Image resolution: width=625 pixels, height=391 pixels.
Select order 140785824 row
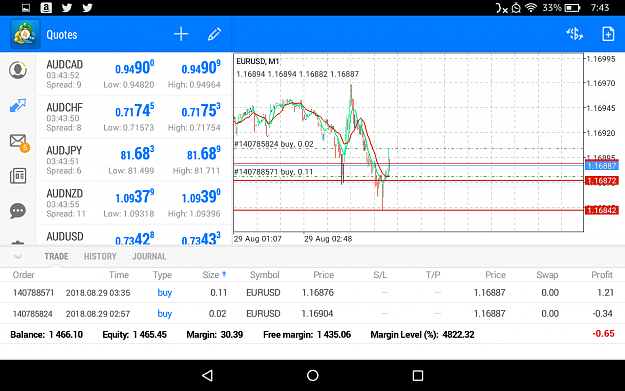(x=312, y=314)
